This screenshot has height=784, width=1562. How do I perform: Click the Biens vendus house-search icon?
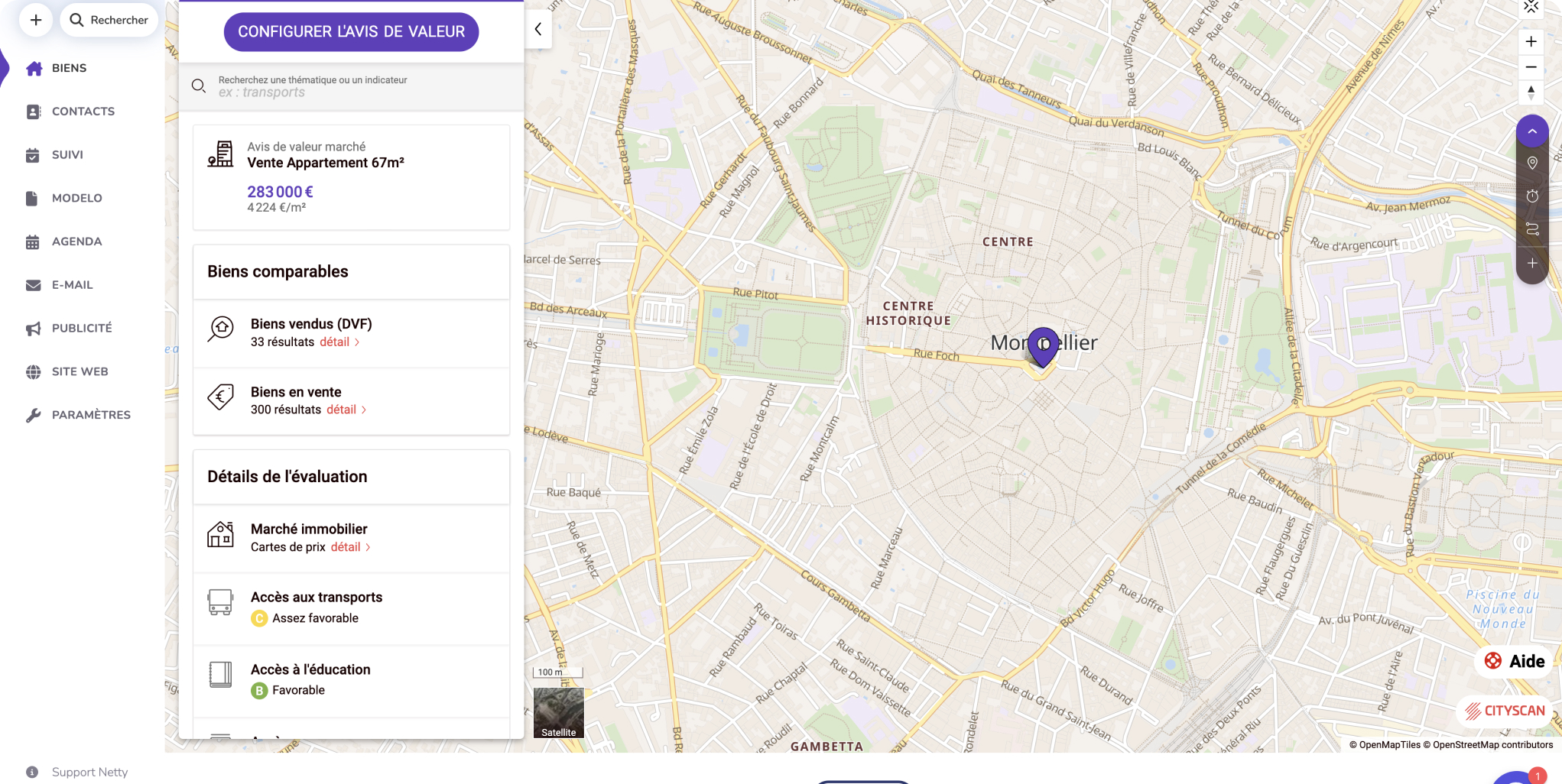[x=221, y=330]
